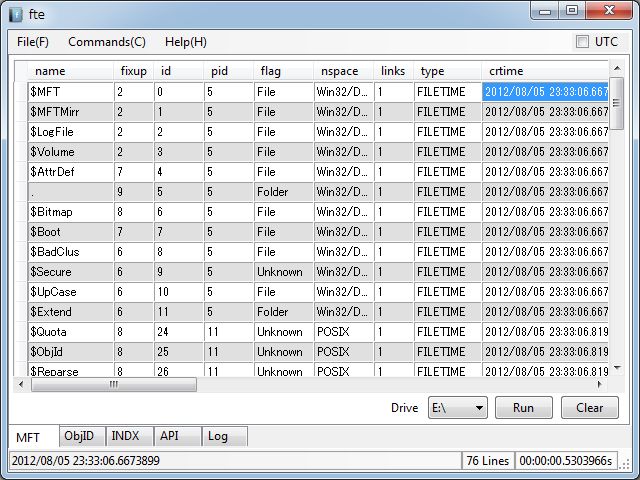The image size is (640, 480).
Task: Switch to the INDX tab
Action: click(x=129, y=436)
